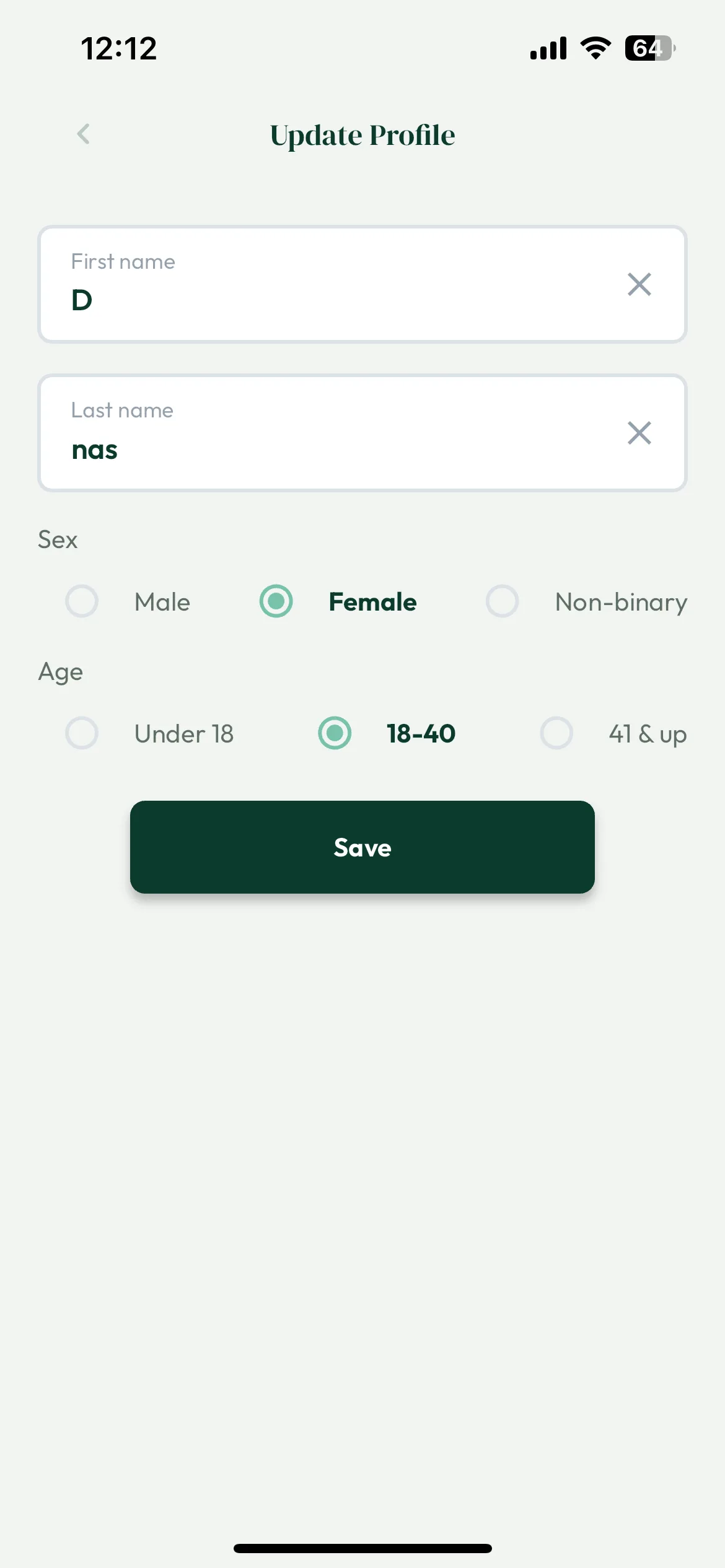Save the profile changes
The image size is (725, 1568).
362,847
